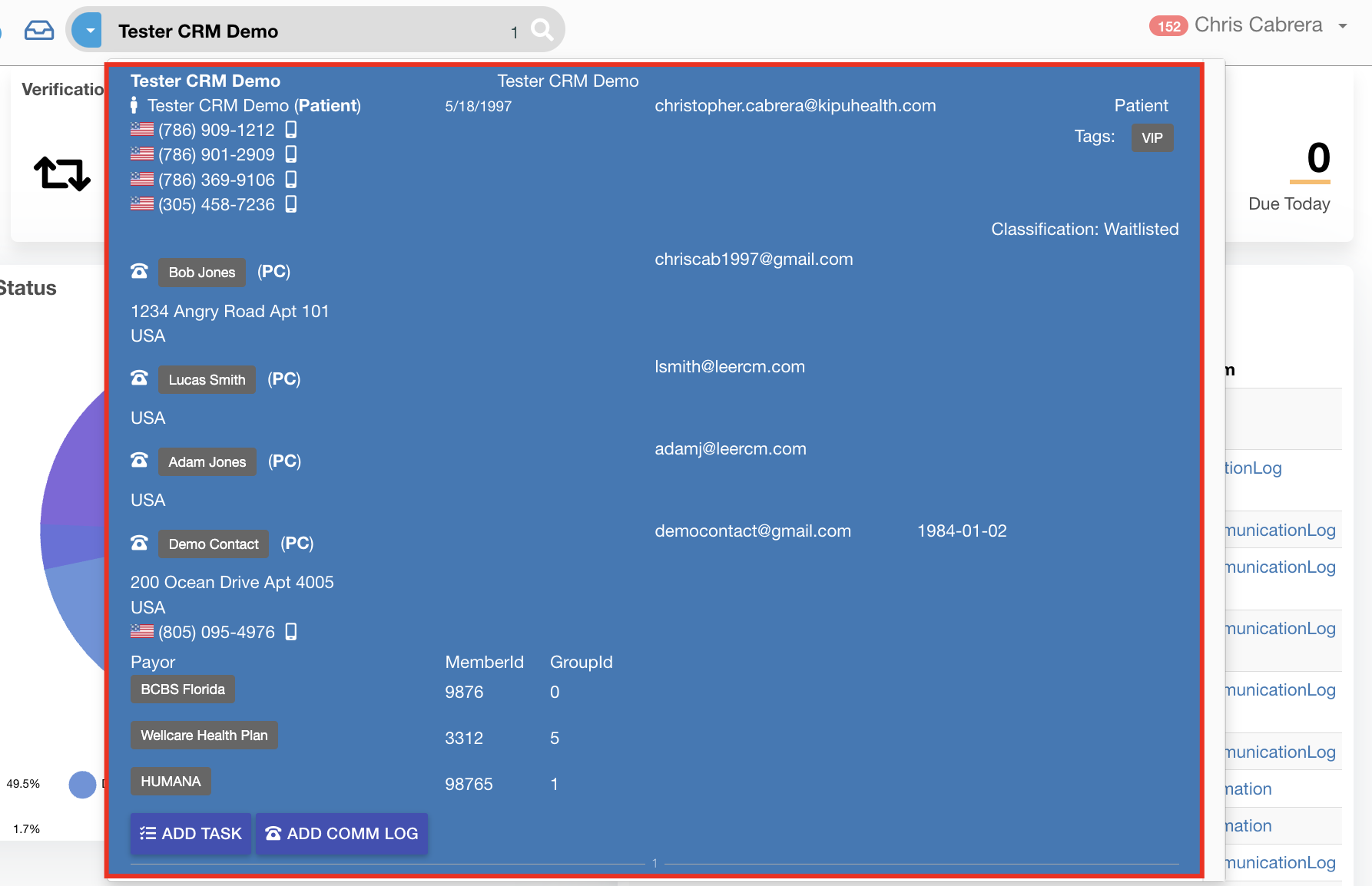The width and height of the screenshot is (1372, 886).
Task: Click the magnifying glass search icon
Action: (x=542, y=31)
